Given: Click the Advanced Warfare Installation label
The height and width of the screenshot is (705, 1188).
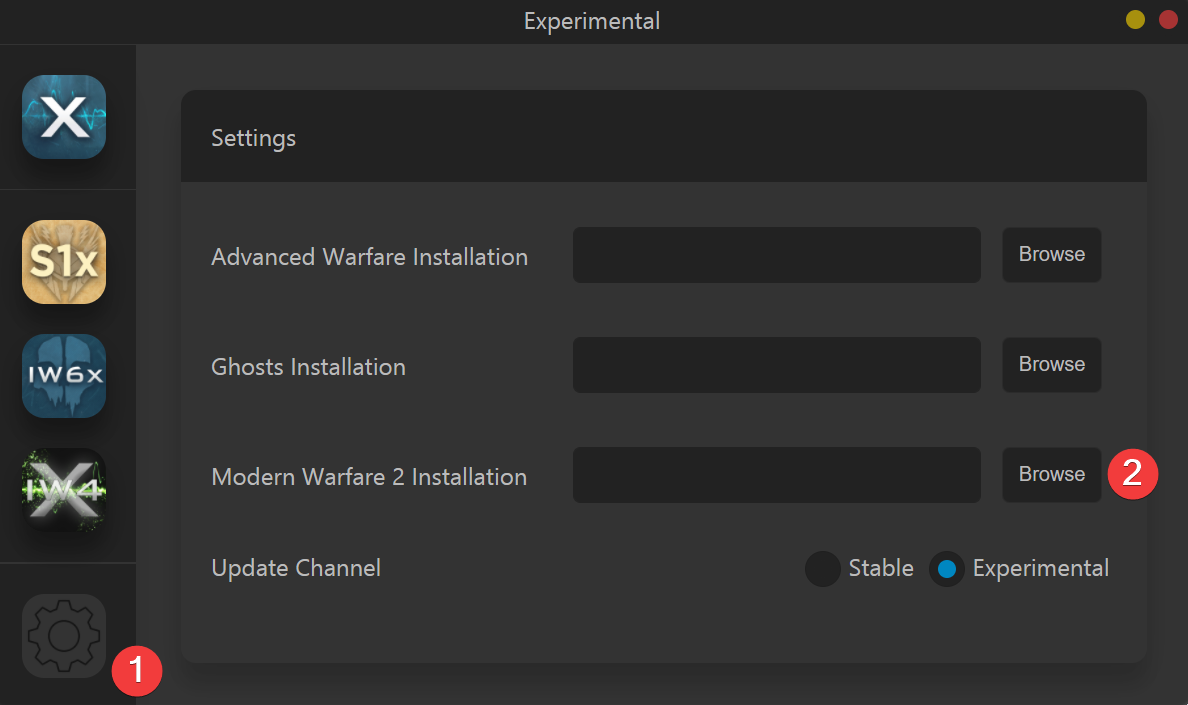Looking at the screenshot, I should pos(370,257).
